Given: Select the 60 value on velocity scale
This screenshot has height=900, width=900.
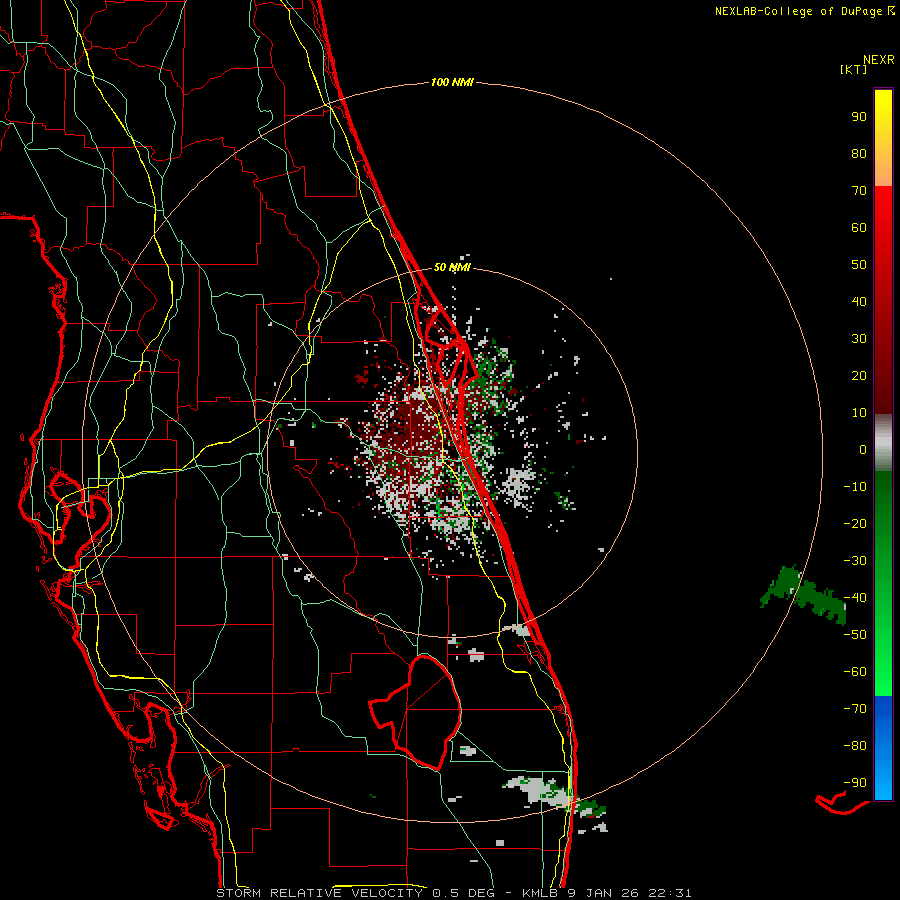Looking at the screenshot, I should tap(859, 228).
